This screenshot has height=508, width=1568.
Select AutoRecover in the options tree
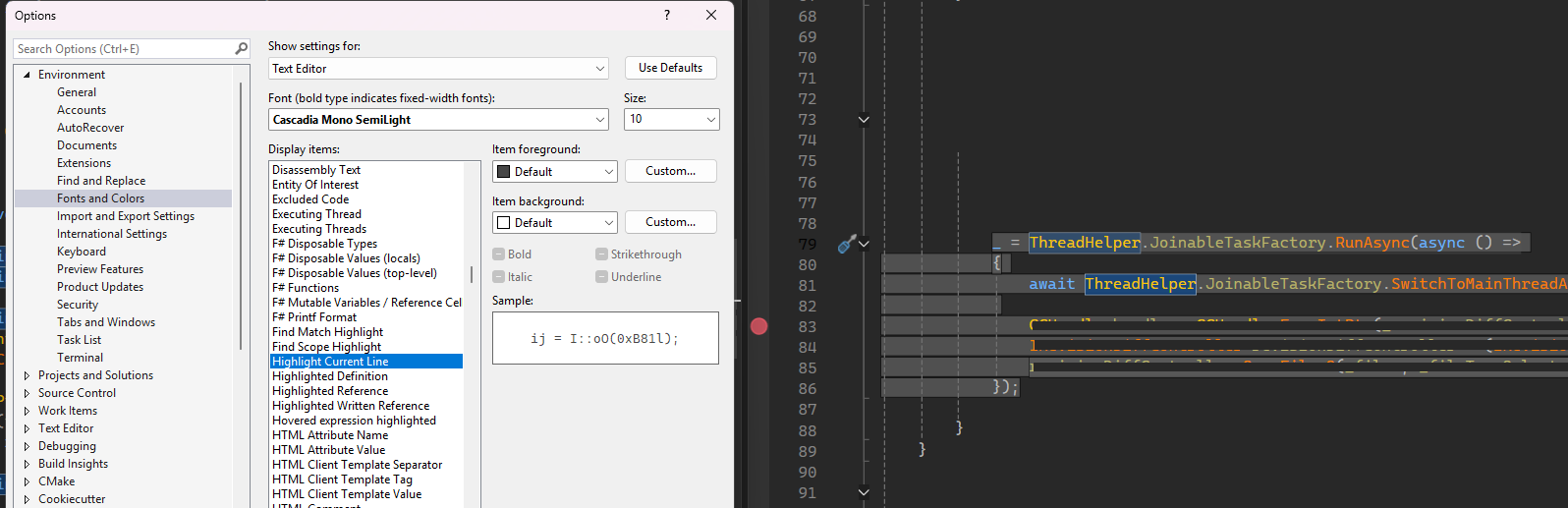pos(90,128)
